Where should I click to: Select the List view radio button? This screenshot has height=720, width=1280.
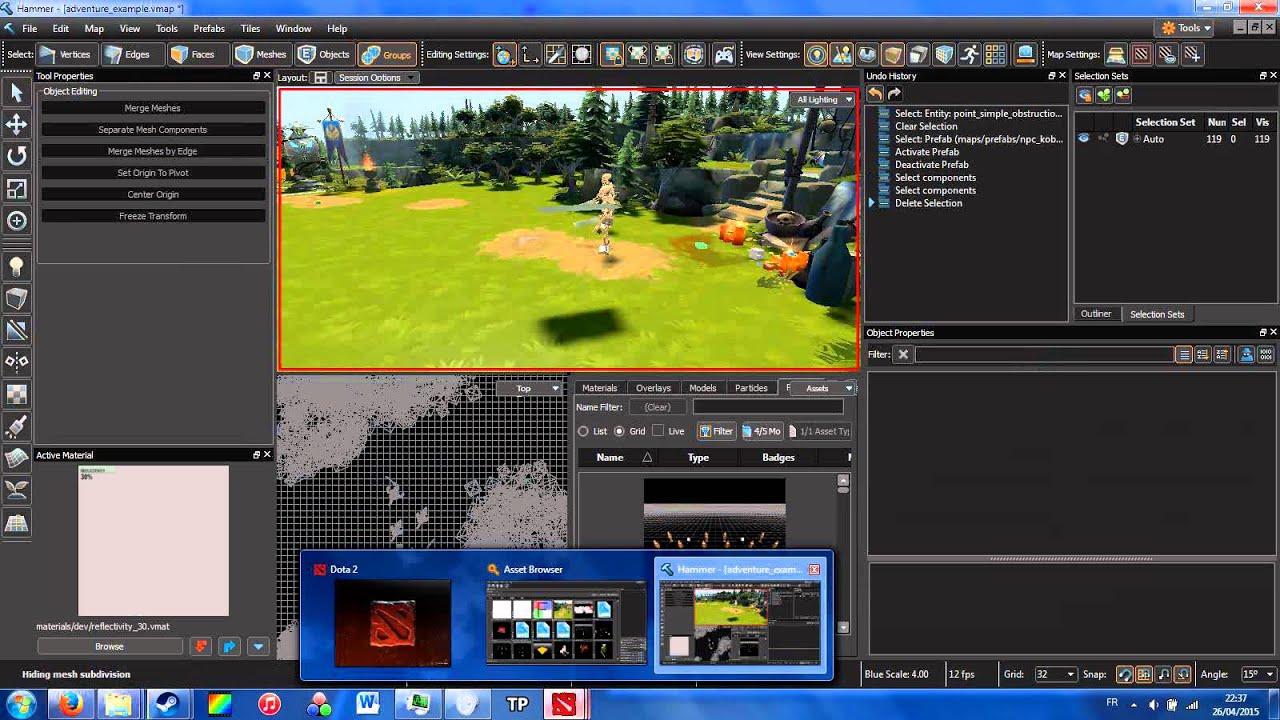[583, 431]
